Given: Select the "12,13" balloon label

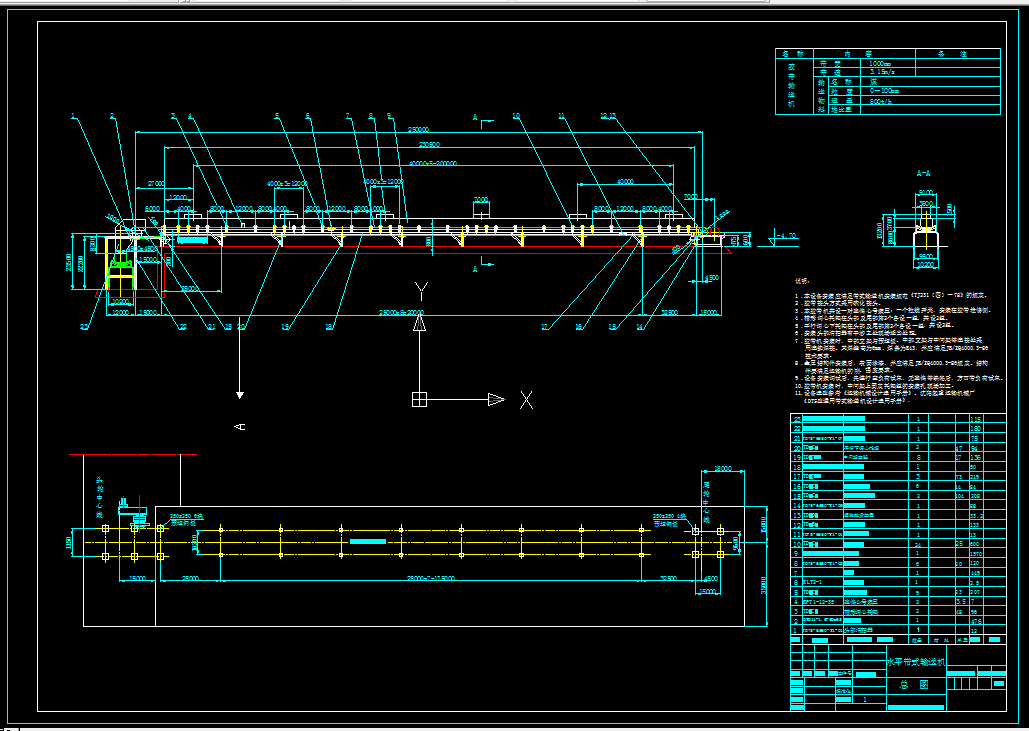Looking at the screenshot, I should 608,116.
